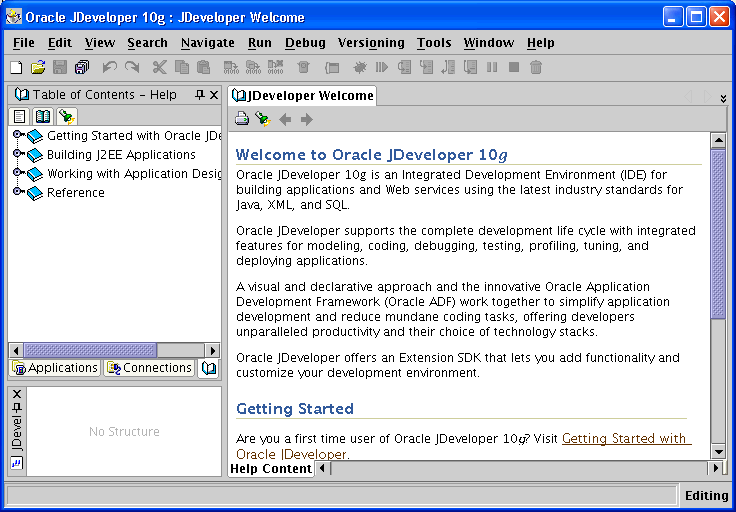Click the Make build icon
736x512 pixels.
coord(231,68)
